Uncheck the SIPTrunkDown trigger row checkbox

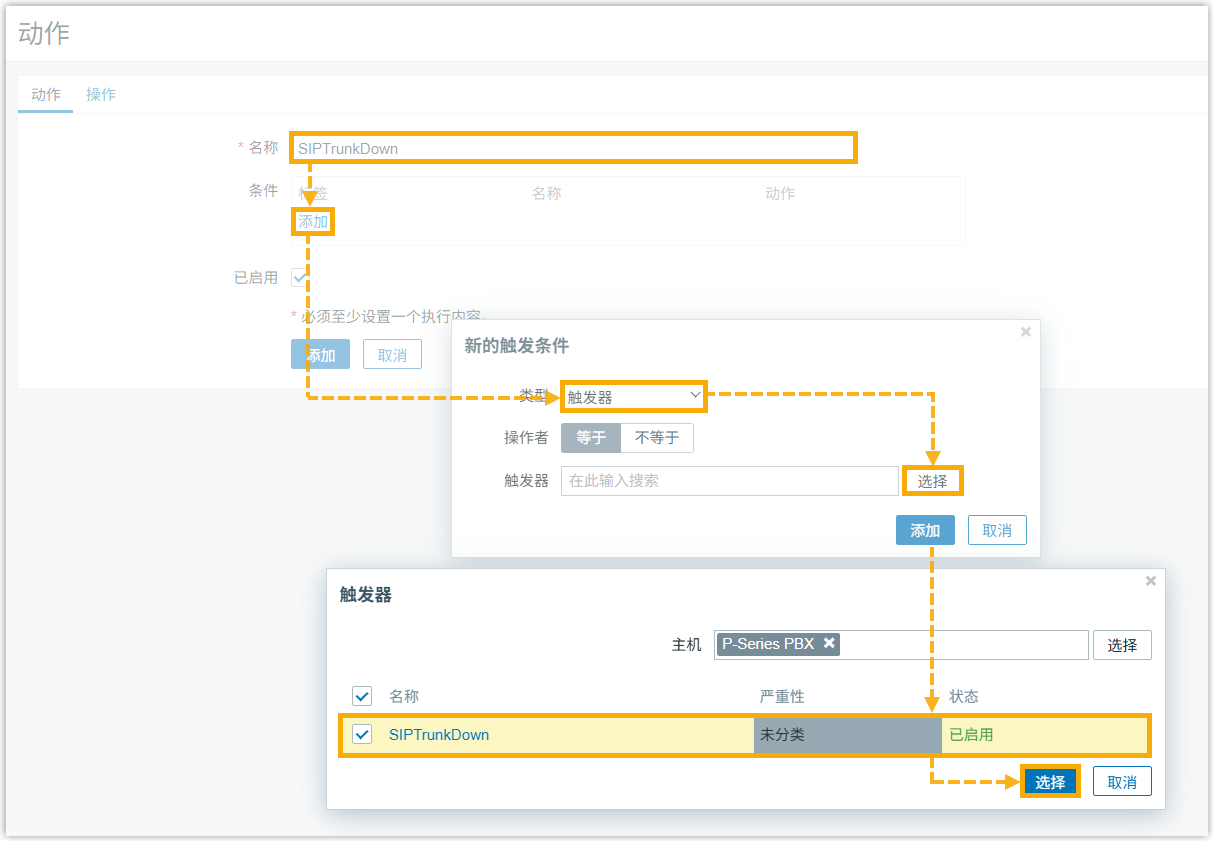(362, 735)
